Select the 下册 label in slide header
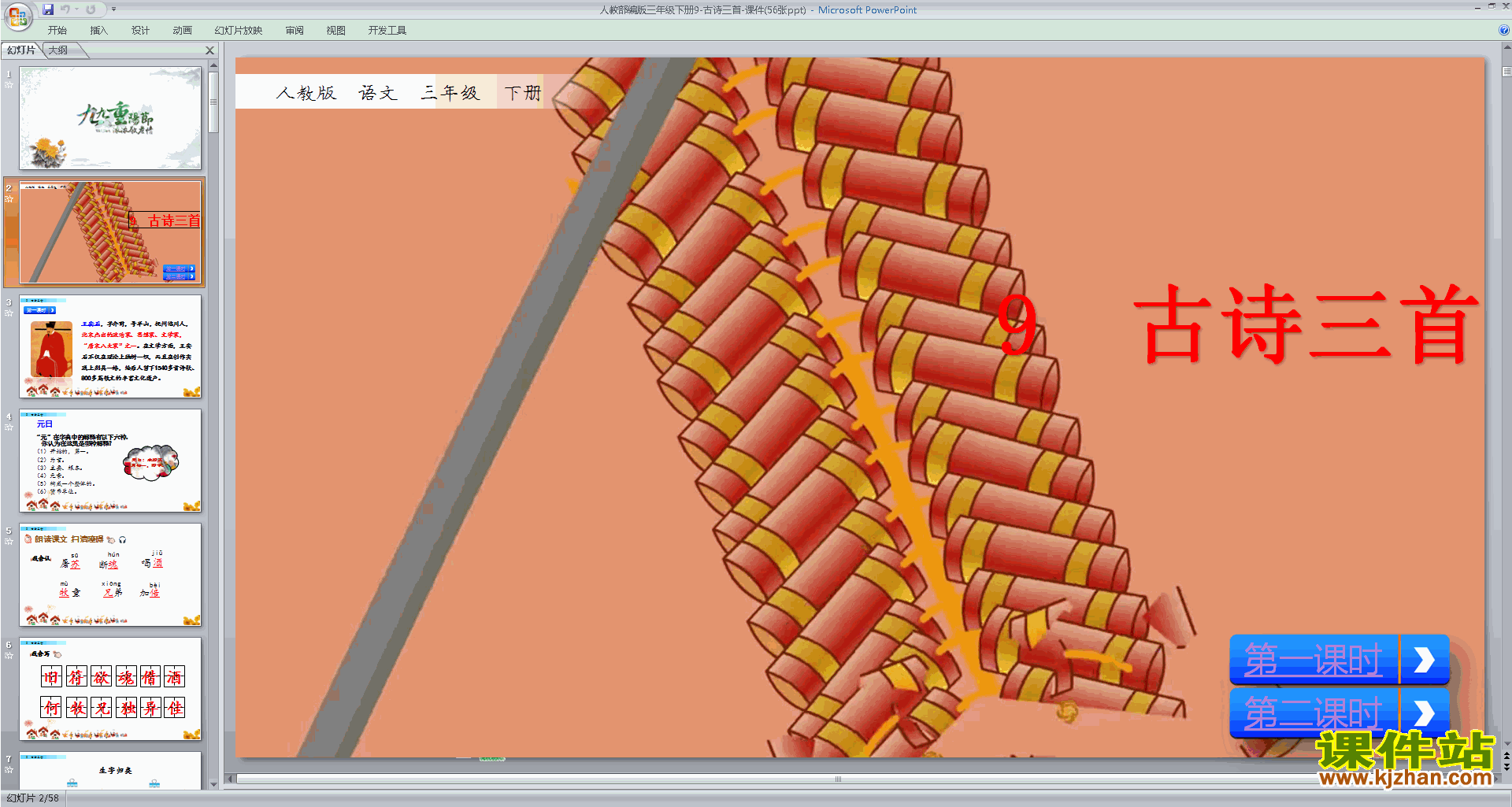The width and height of the screenshot is (1512, 807). pos(523,93)
